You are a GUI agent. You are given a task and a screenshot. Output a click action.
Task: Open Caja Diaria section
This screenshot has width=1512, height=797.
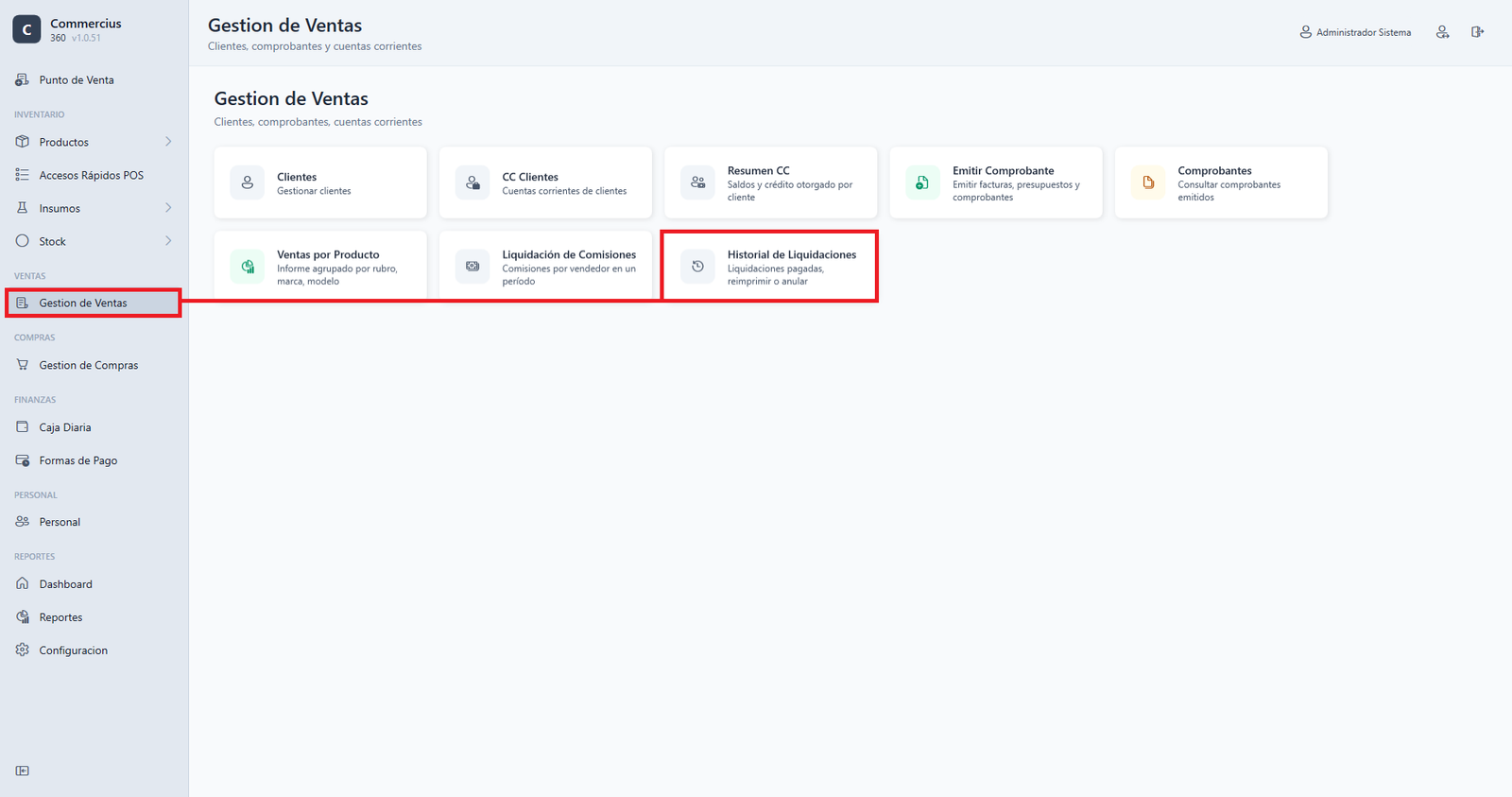coord(94,427)
